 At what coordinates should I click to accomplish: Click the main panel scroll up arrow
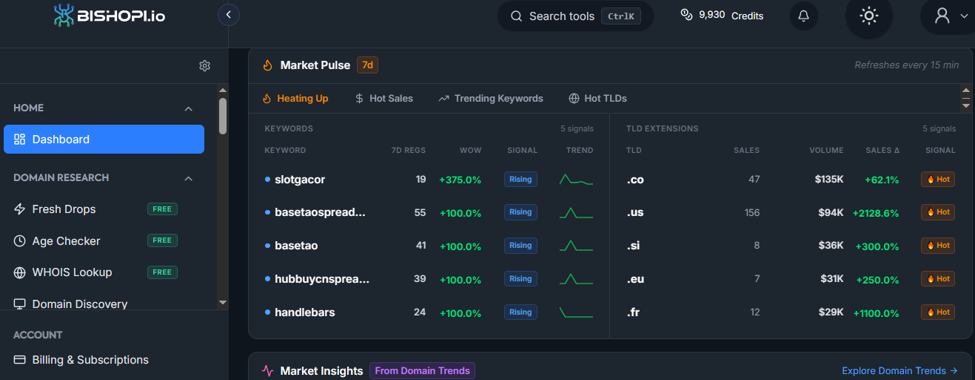(x=966, y=90)
